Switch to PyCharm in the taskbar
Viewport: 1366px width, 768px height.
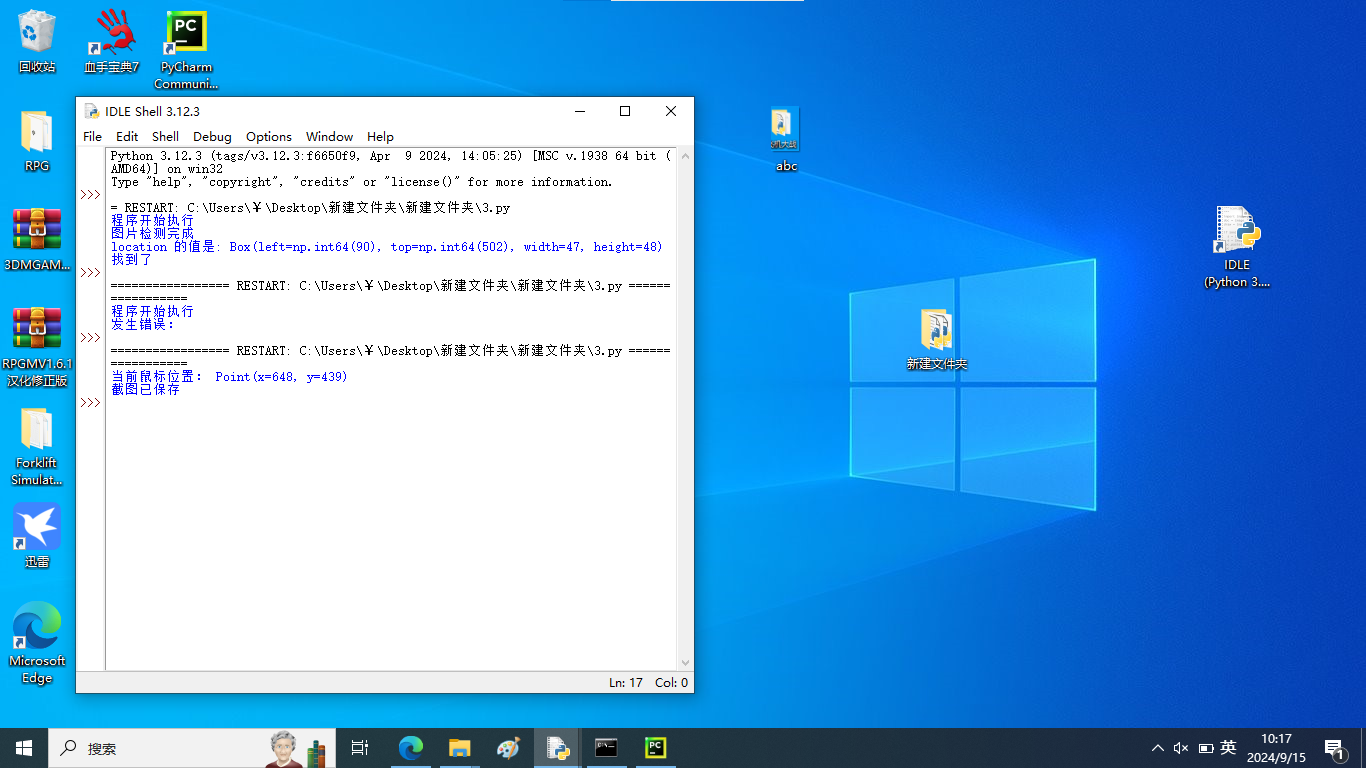[x=655, y=747]
